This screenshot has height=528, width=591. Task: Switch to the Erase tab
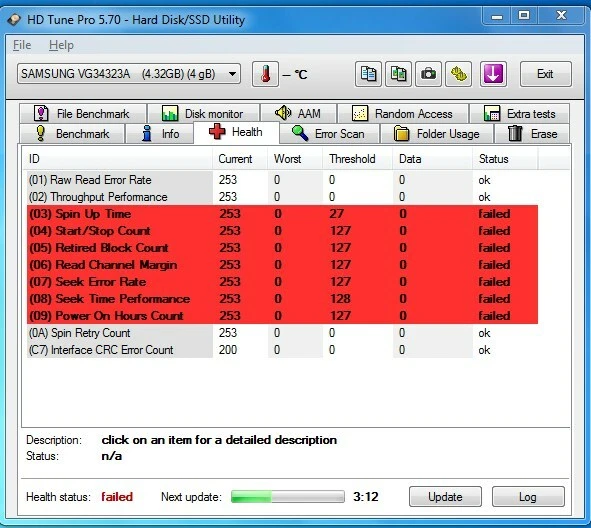pos(532,134)
